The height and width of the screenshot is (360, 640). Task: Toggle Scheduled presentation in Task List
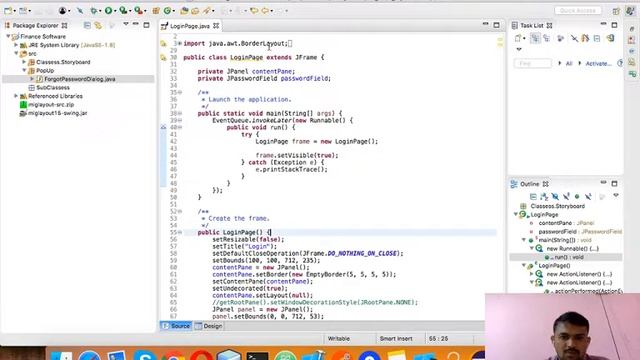(547, 38)
